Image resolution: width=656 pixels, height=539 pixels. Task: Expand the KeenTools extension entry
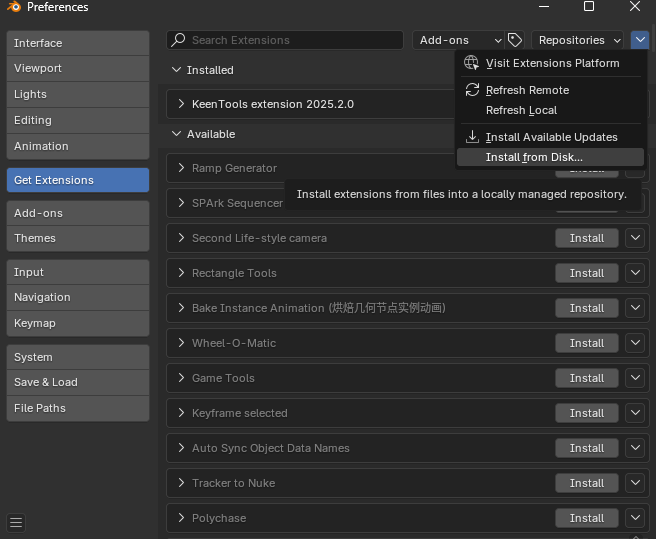click(181, 104)
